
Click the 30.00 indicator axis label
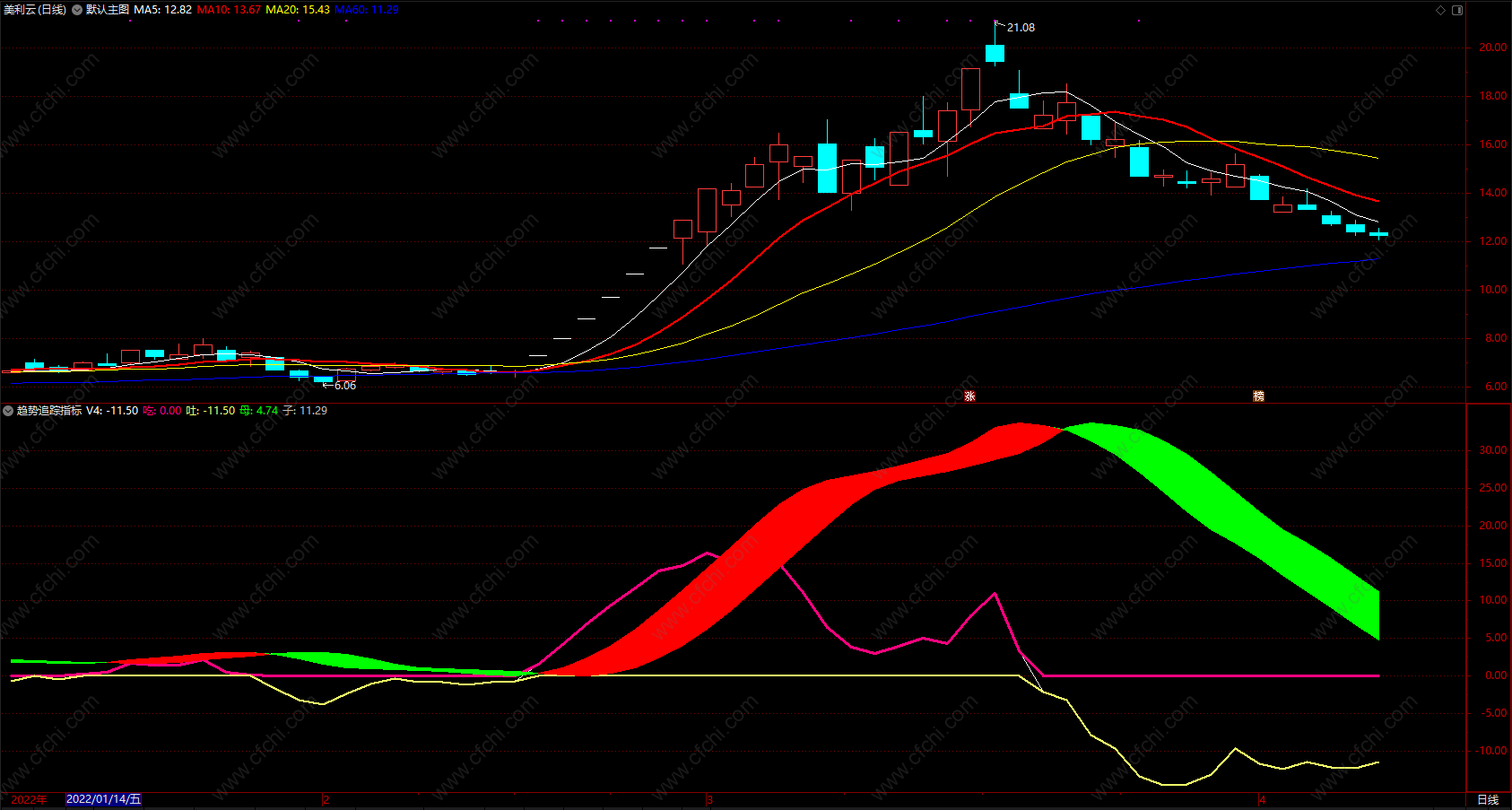pos(1492,450)
